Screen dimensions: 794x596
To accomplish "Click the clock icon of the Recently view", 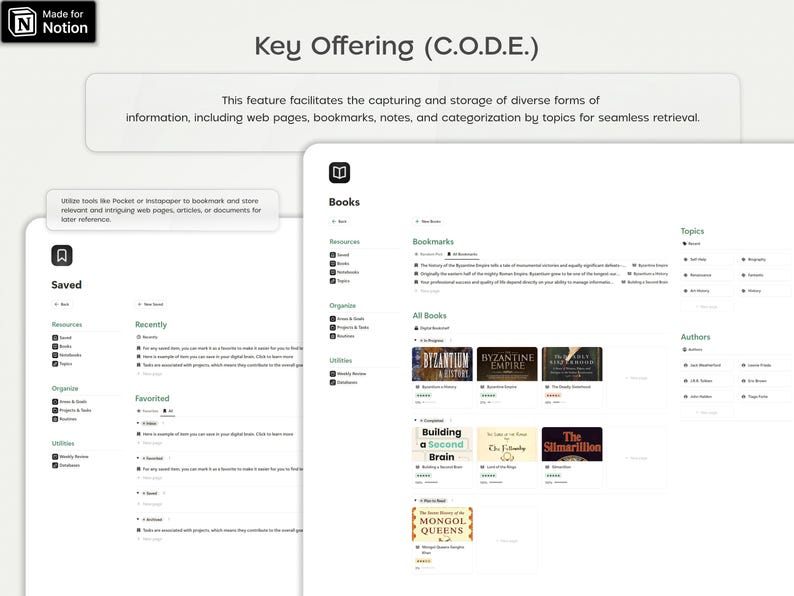I will pos(138,337).
